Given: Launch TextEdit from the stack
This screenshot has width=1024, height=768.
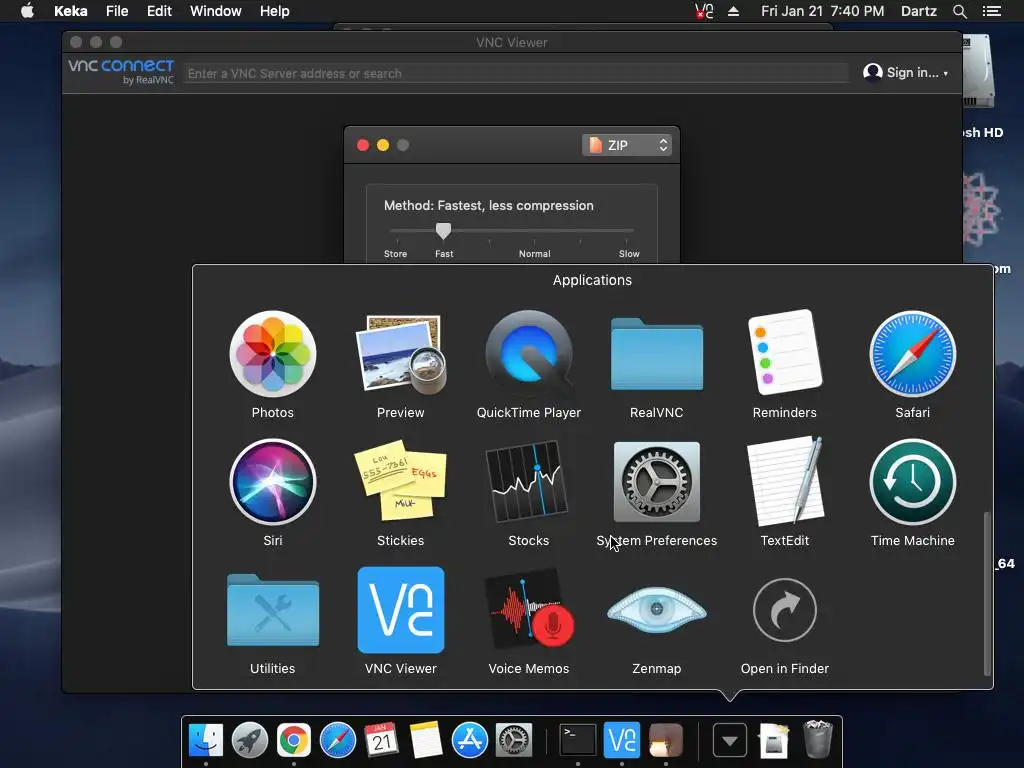Looking at the screenshot, I should point(785,482).
